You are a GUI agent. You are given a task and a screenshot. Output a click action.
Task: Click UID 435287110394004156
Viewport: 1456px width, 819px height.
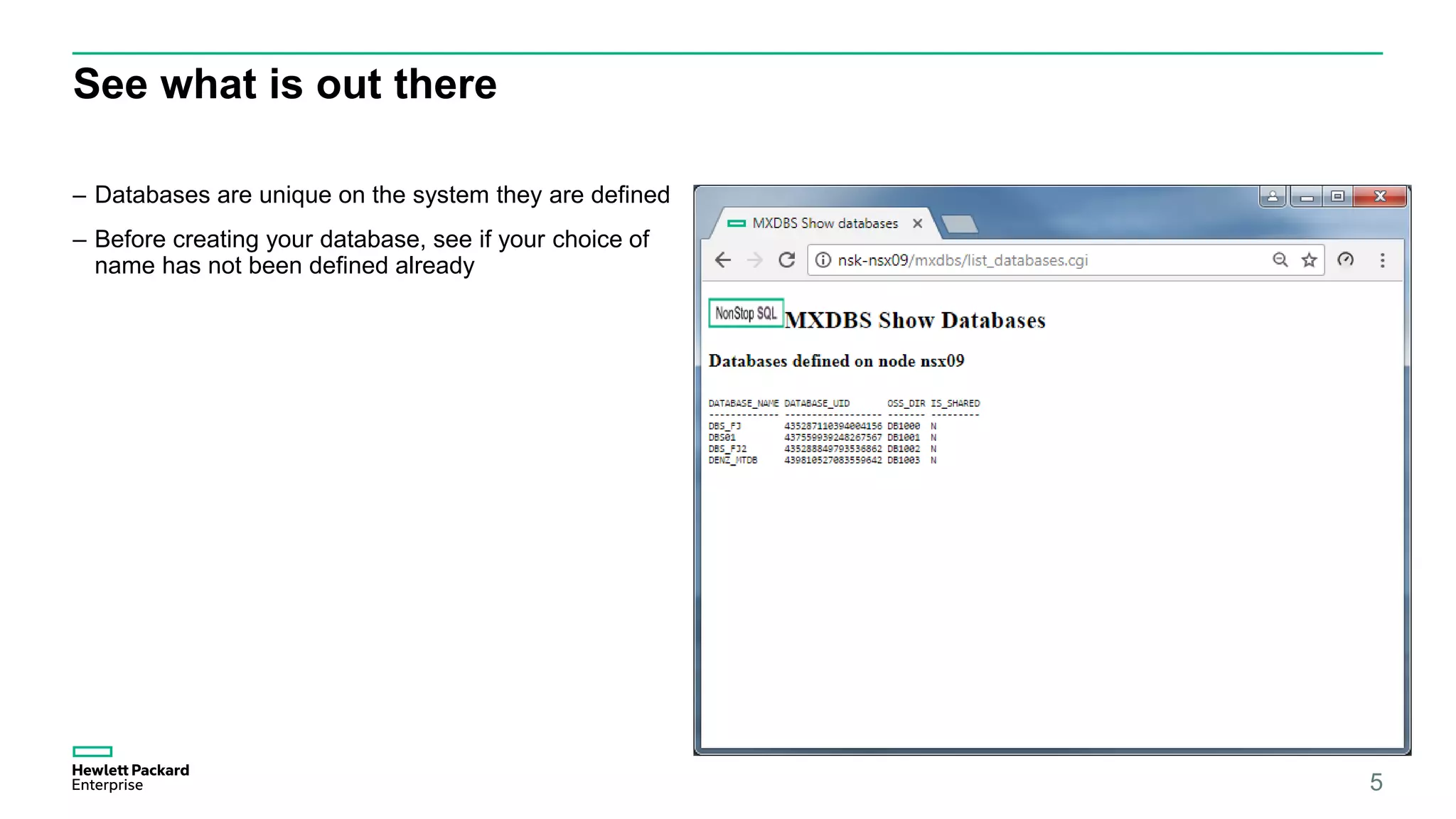pyautogui.click(x=833, y=426)
